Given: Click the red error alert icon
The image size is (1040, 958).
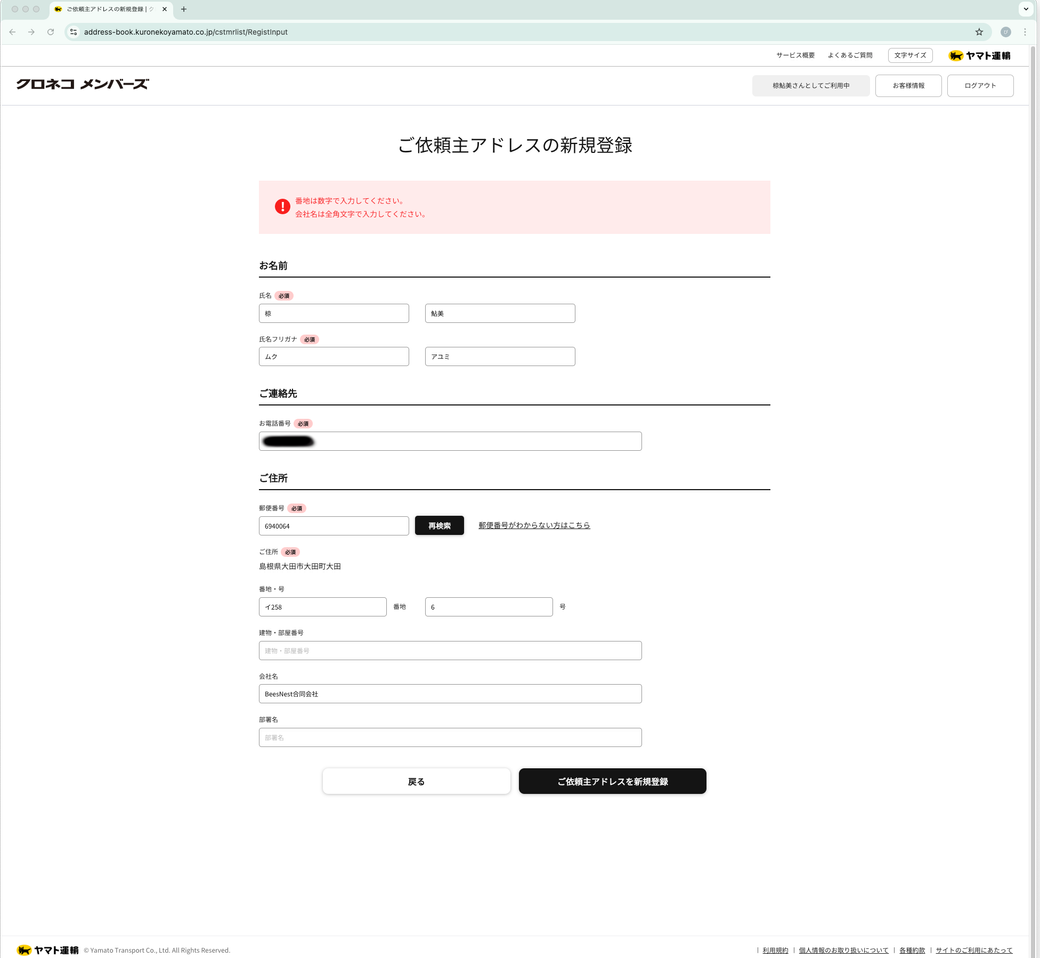Looking at the screenshot, I should tap(283, 207).
